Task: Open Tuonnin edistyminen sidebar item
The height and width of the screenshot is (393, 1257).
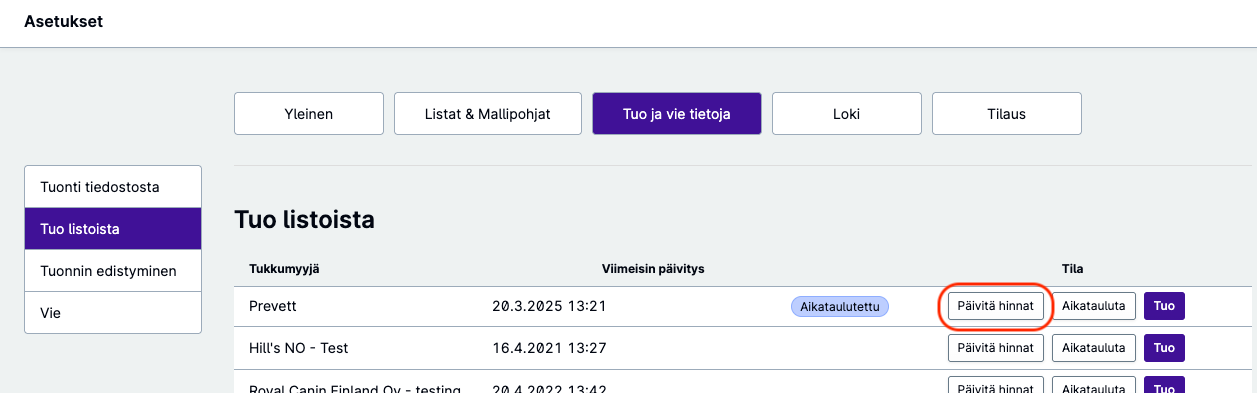Action: point(113,271)
